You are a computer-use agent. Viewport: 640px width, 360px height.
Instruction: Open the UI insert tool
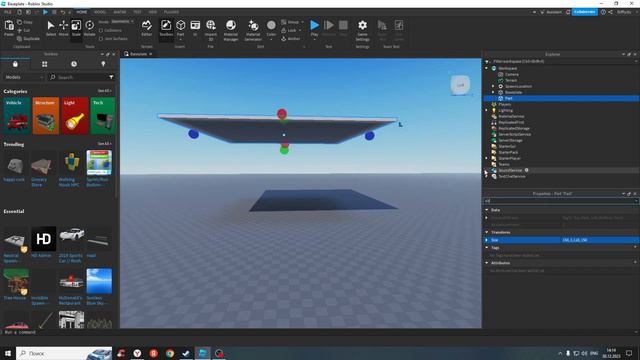195,28
